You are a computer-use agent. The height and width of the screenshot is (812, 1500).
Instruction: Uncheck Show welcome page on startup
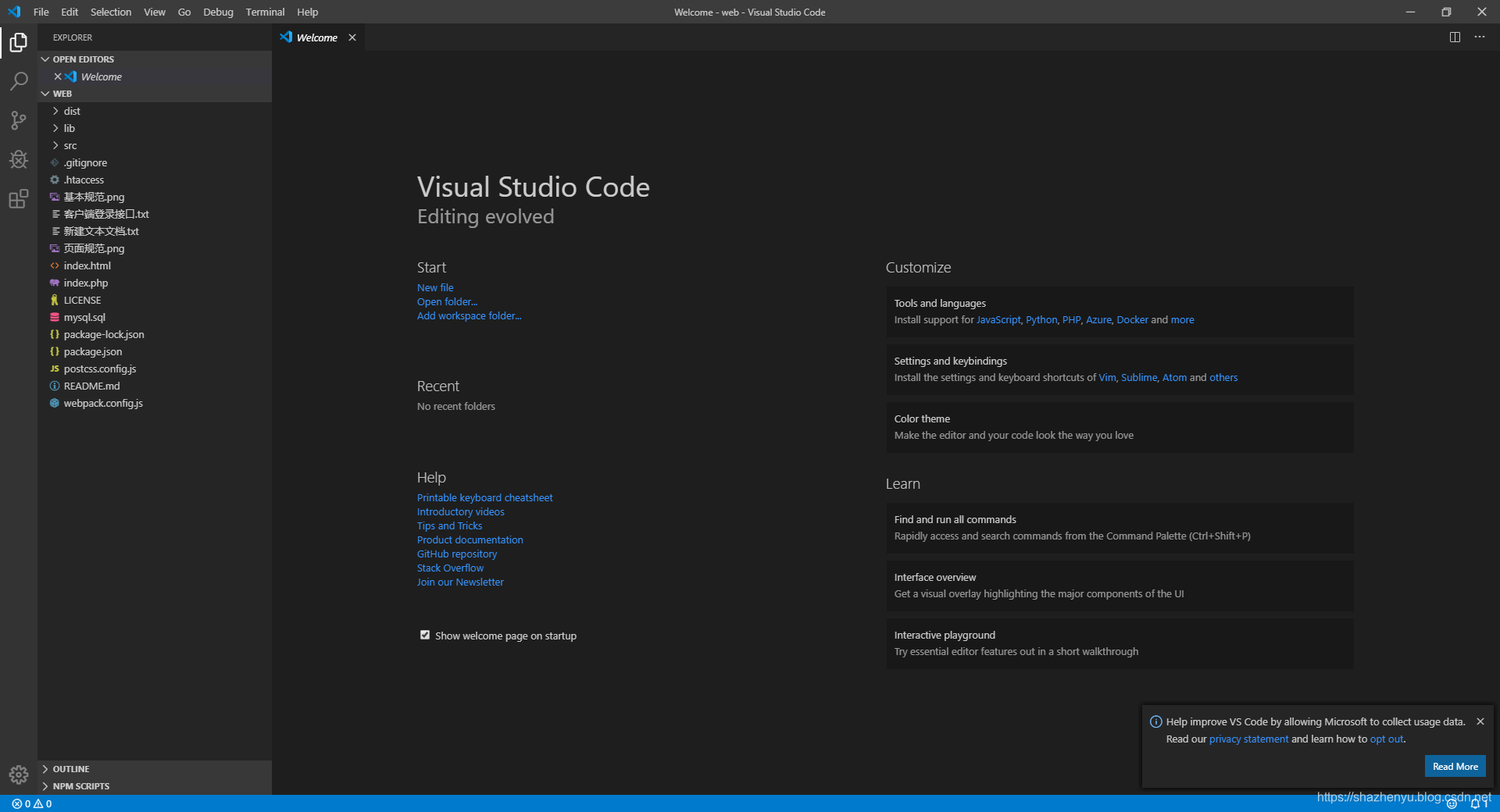pyautogui.click(x=425, y=635)
